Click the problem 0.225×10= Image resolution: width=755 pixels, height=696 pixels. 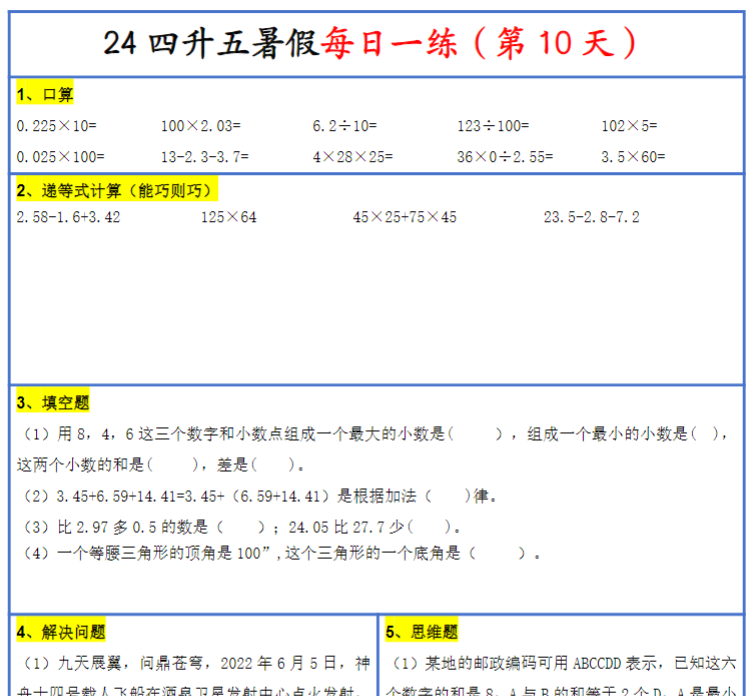point(56,126)
